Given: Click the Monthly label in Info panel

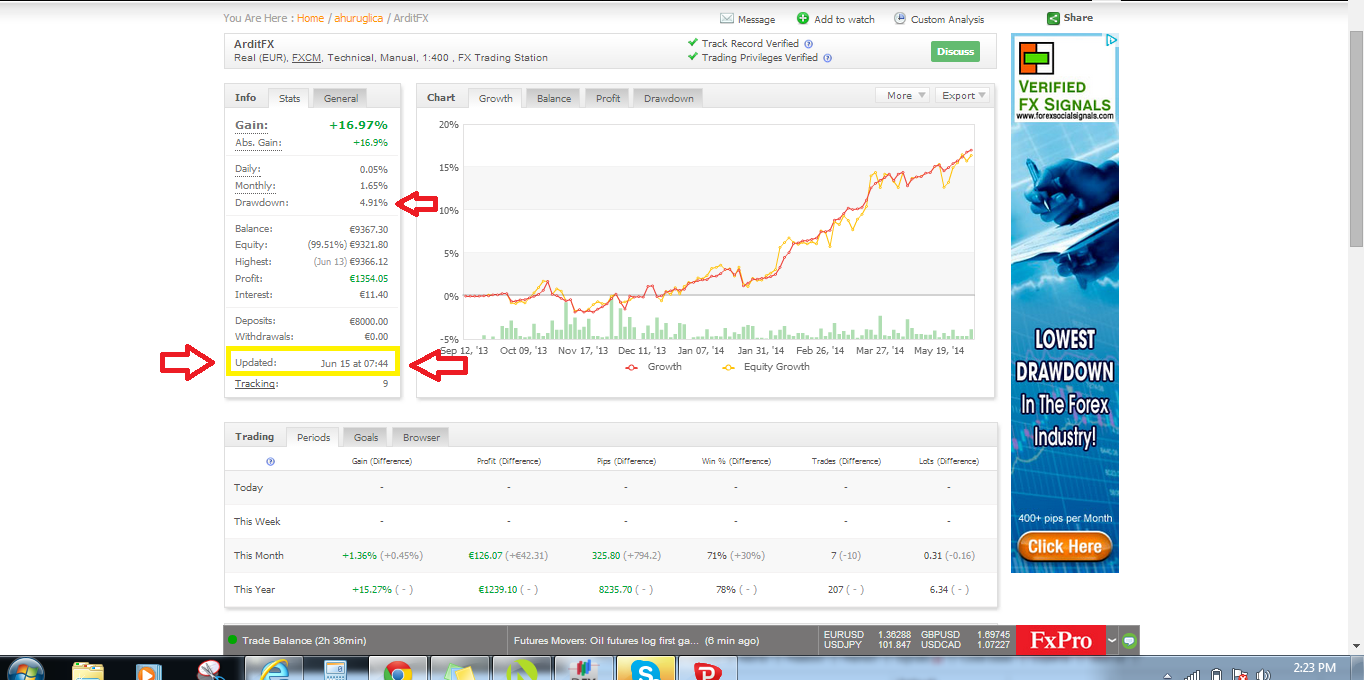Looking at the screenshot, I should pos(255,186).
